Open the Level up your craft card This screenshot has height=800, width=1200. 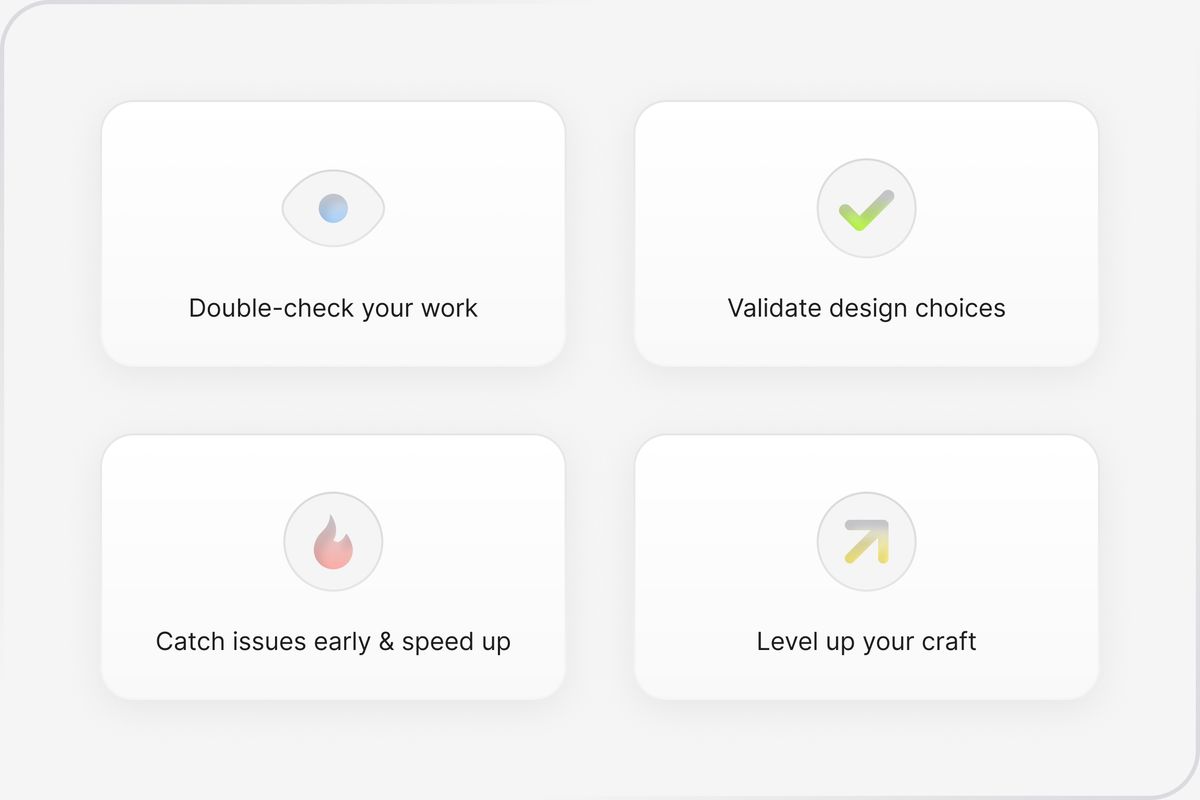click(x=866, y=567)
